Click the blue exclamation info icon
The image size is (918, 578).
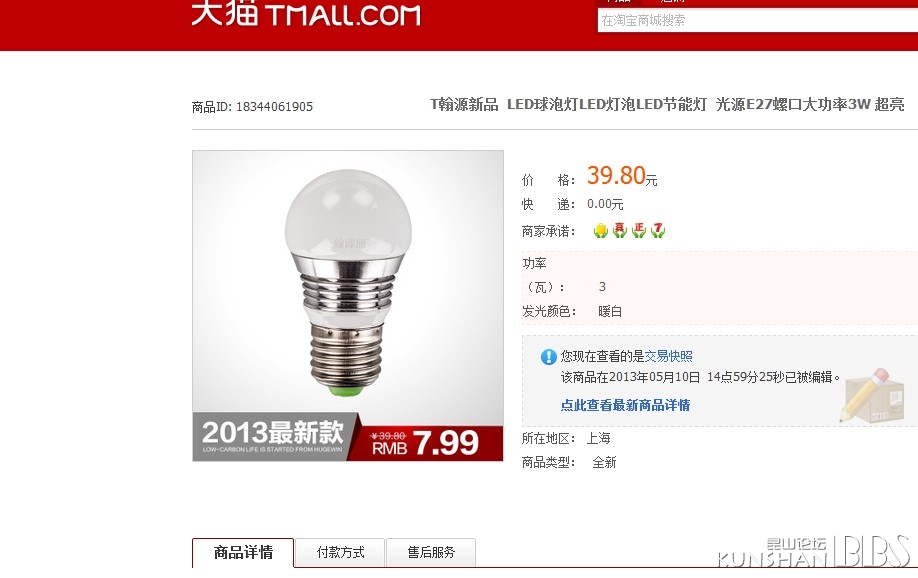coord(549,357)
